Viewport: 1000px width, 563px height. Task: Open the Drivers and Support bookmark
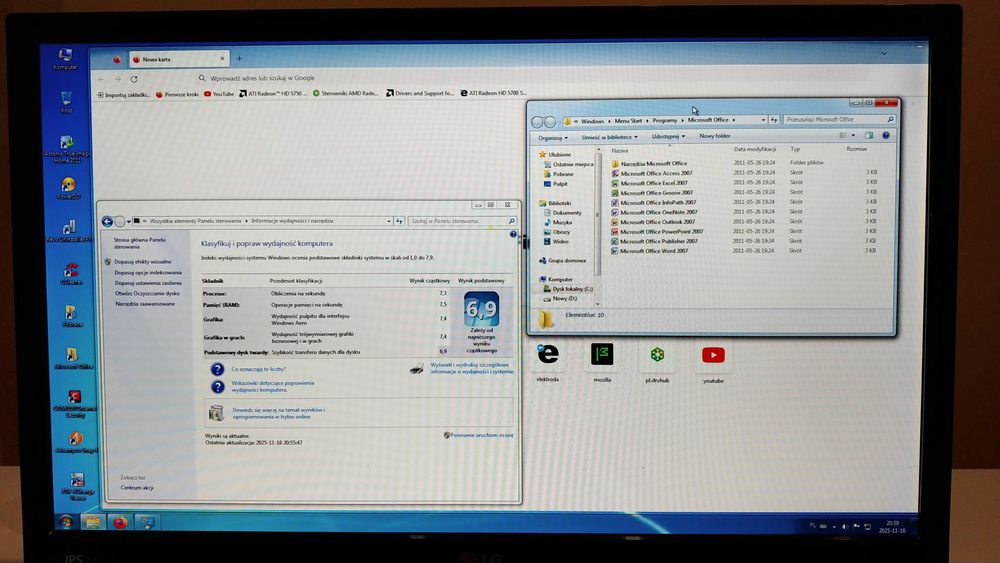[420, 93]
